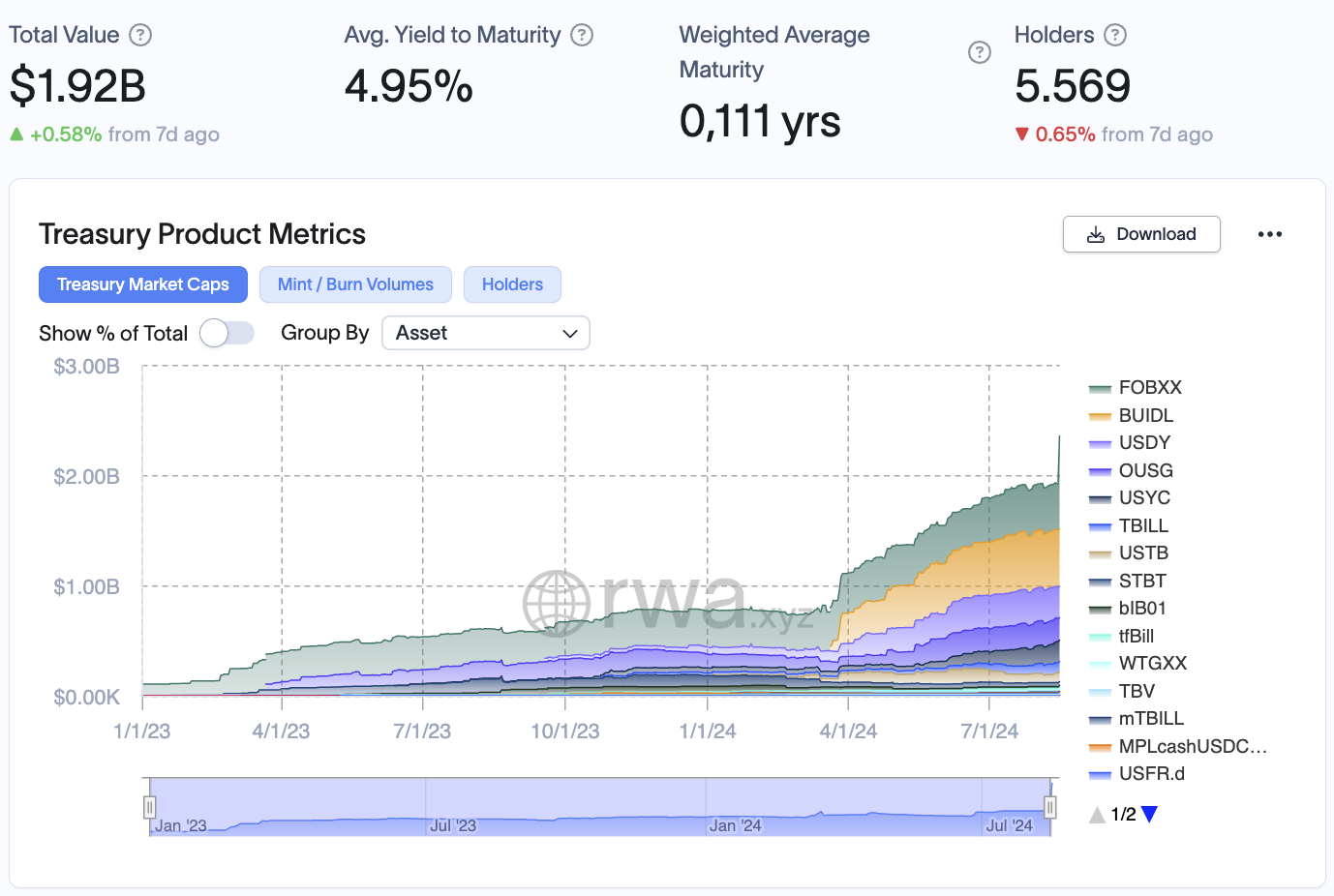1334x896 pixels.
Task: Go to next legend page with down arrow
Action: click(1150, 815)
